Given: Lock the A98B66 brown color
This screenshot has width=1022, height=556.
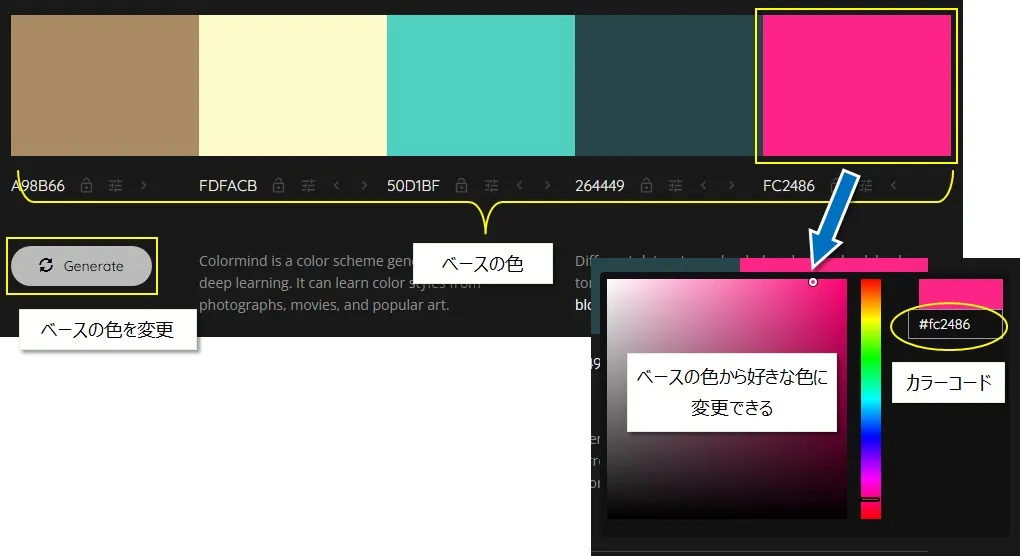Looking at the screenshot, I should pyautogui.click(x=86, y=185).
